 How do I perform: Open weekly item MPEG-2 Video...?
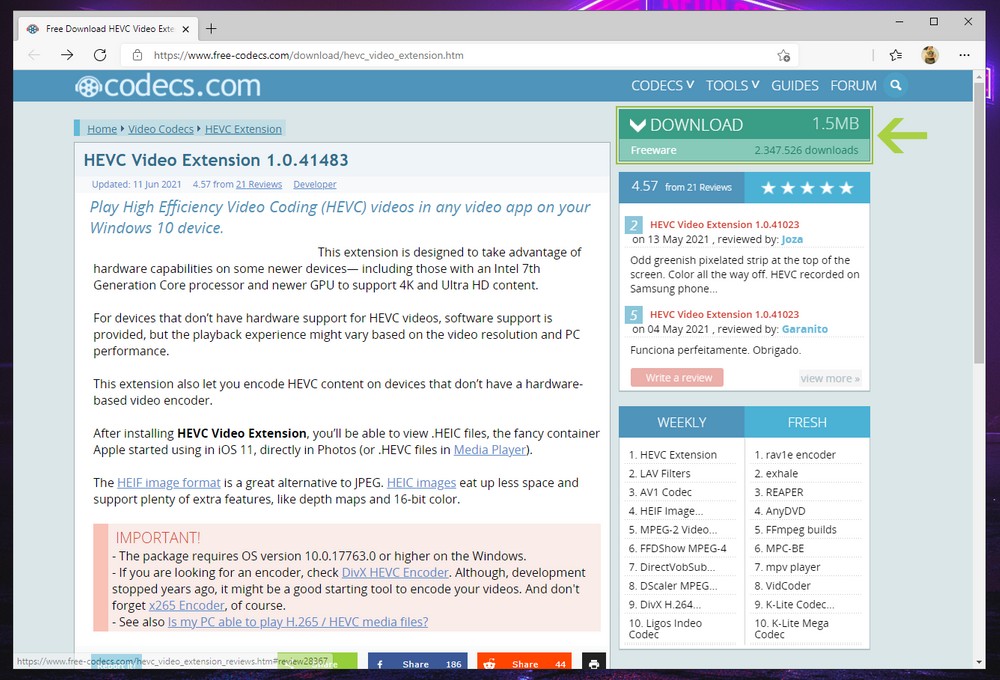[x=673, y=529]
